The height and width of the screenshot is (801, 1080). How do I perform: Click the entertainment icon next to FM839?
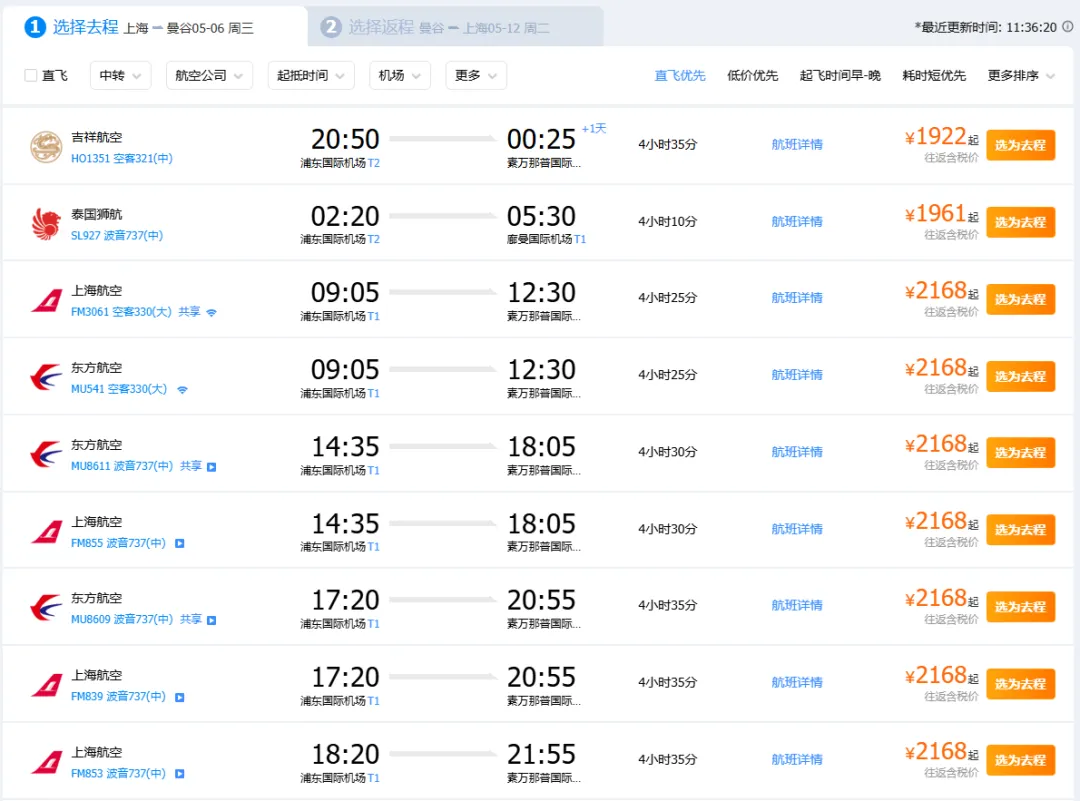click(x=180, y=698)
